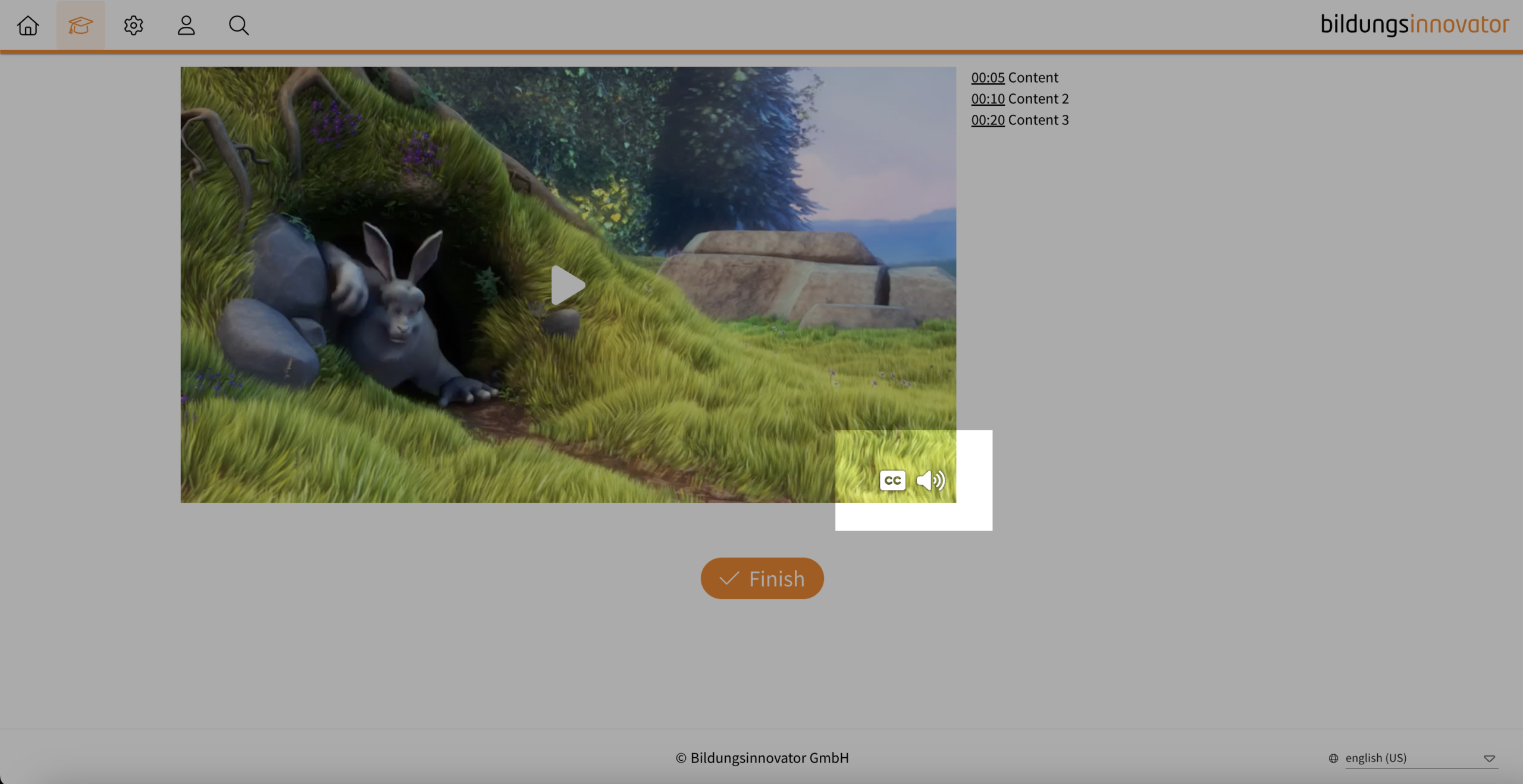Select the Content 2 chapter label

tap(1038, 99)
